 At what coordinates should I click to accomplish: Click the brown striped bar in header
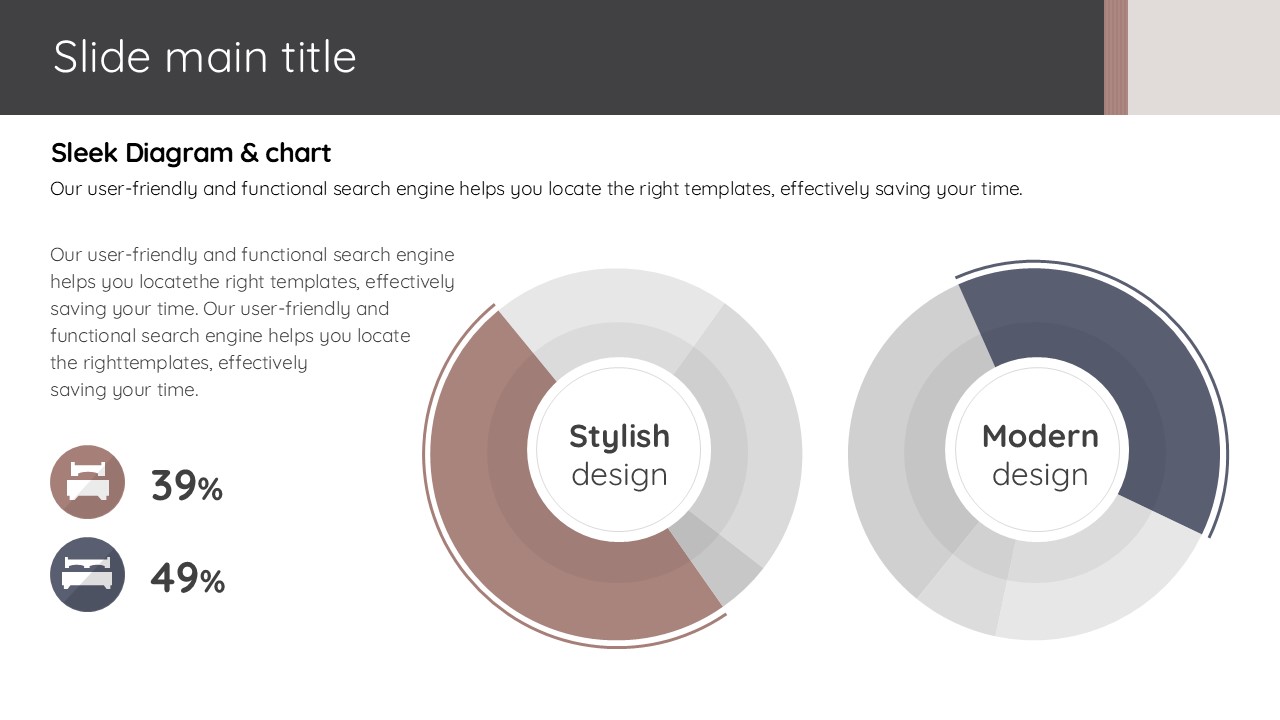(x=1115, y=57)
